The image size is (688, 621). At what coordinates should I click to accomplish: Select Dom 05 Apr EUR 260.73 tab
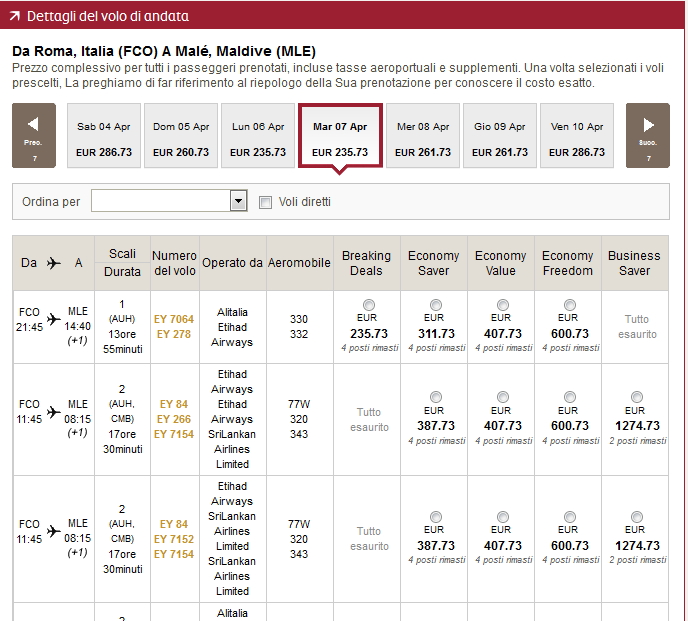coord(181,139)
